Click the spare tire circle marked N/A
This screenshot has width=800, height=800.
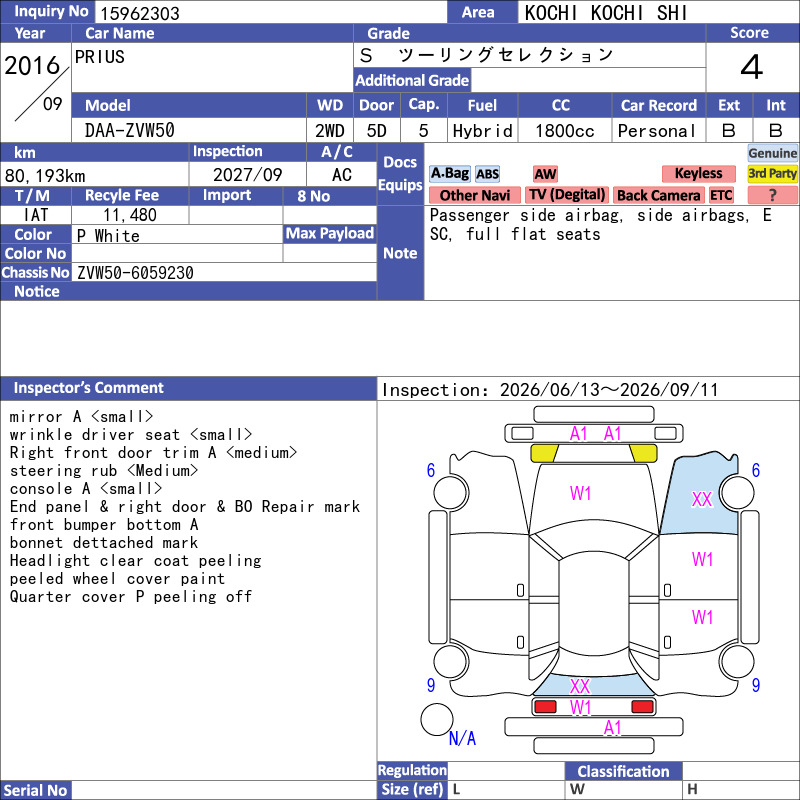coord(437,719)
